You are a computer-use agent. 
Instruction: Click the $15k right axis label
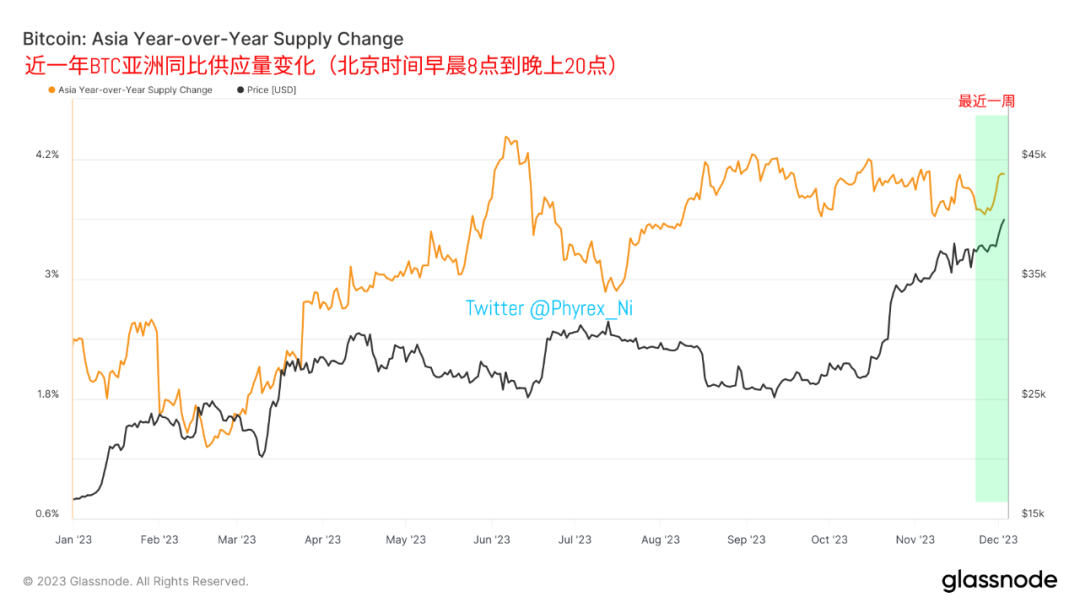[1034, 514]
